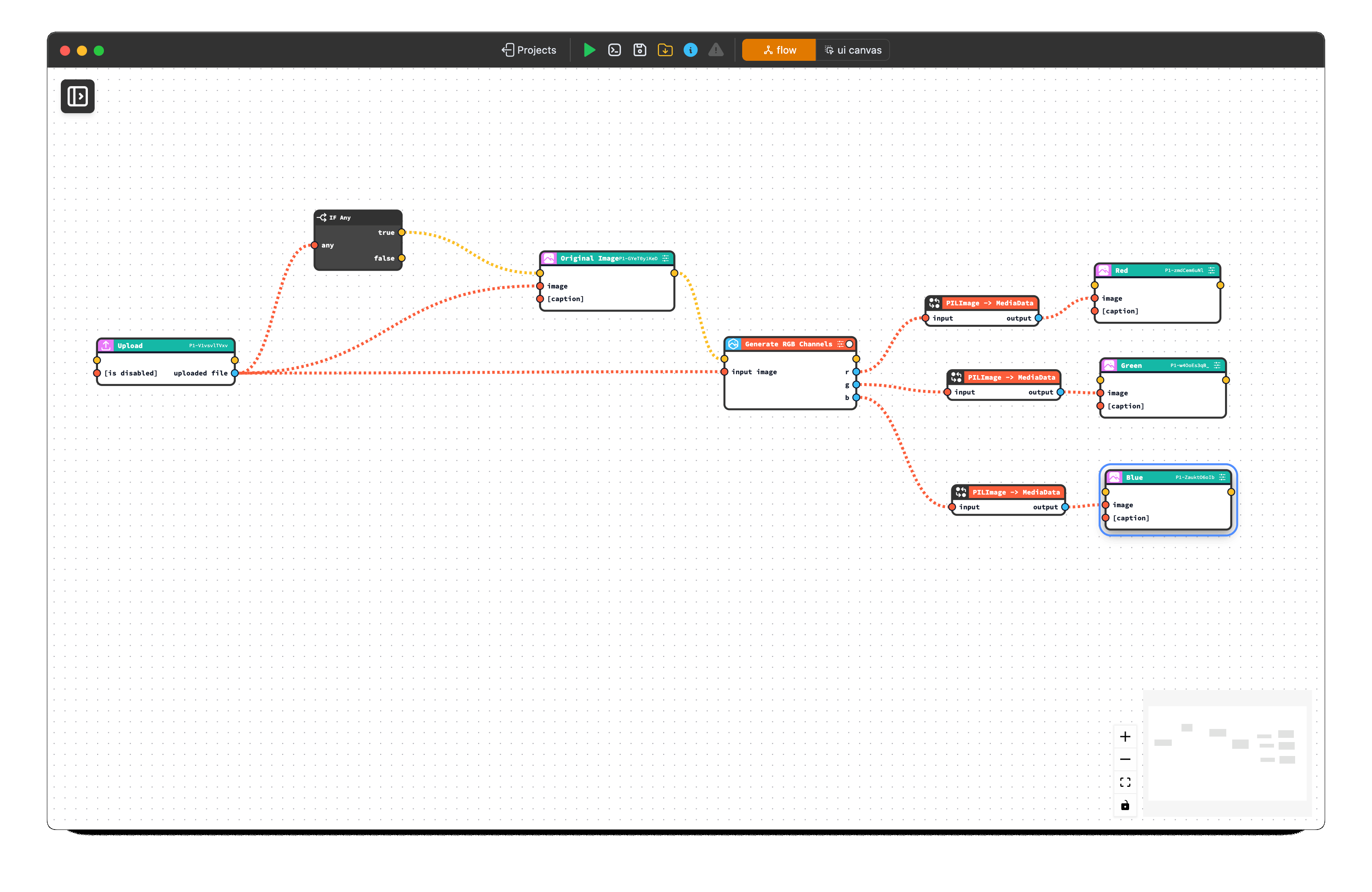1372x892 pixels.
Task: Open Original Image node settings icon
Action: [665, 258]
